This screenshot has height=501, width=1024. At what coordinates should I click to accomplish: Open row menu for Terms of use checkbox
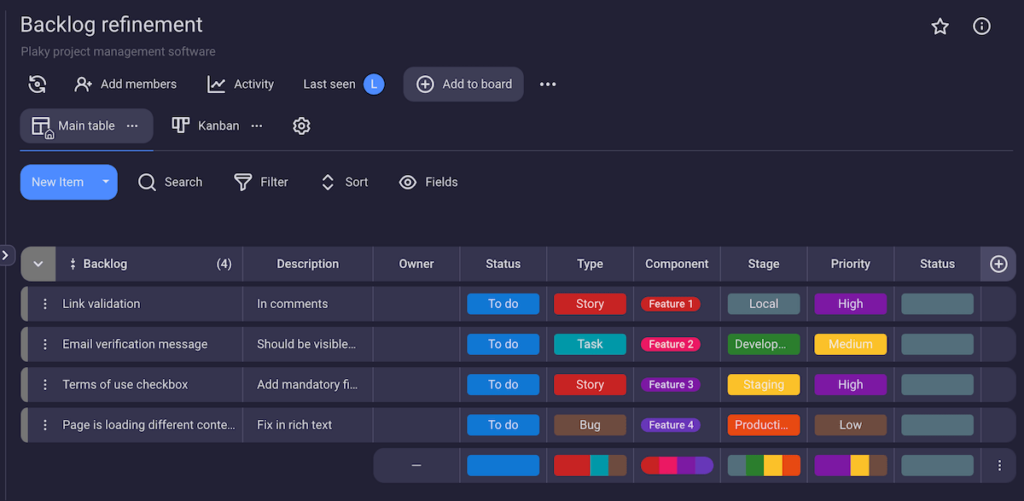[45, 385]
